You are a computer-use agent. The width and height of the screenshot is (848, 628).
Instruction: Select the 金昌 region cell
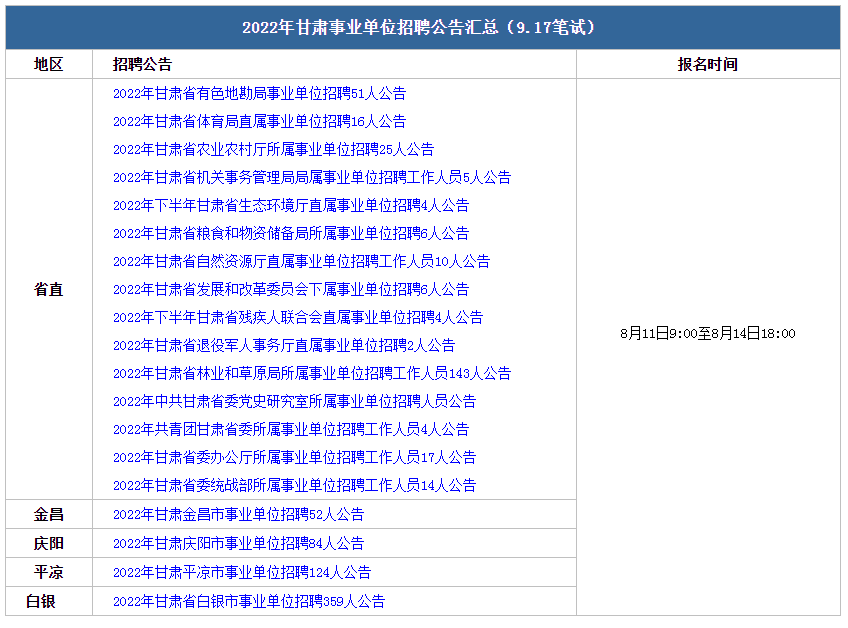[49, 514]
